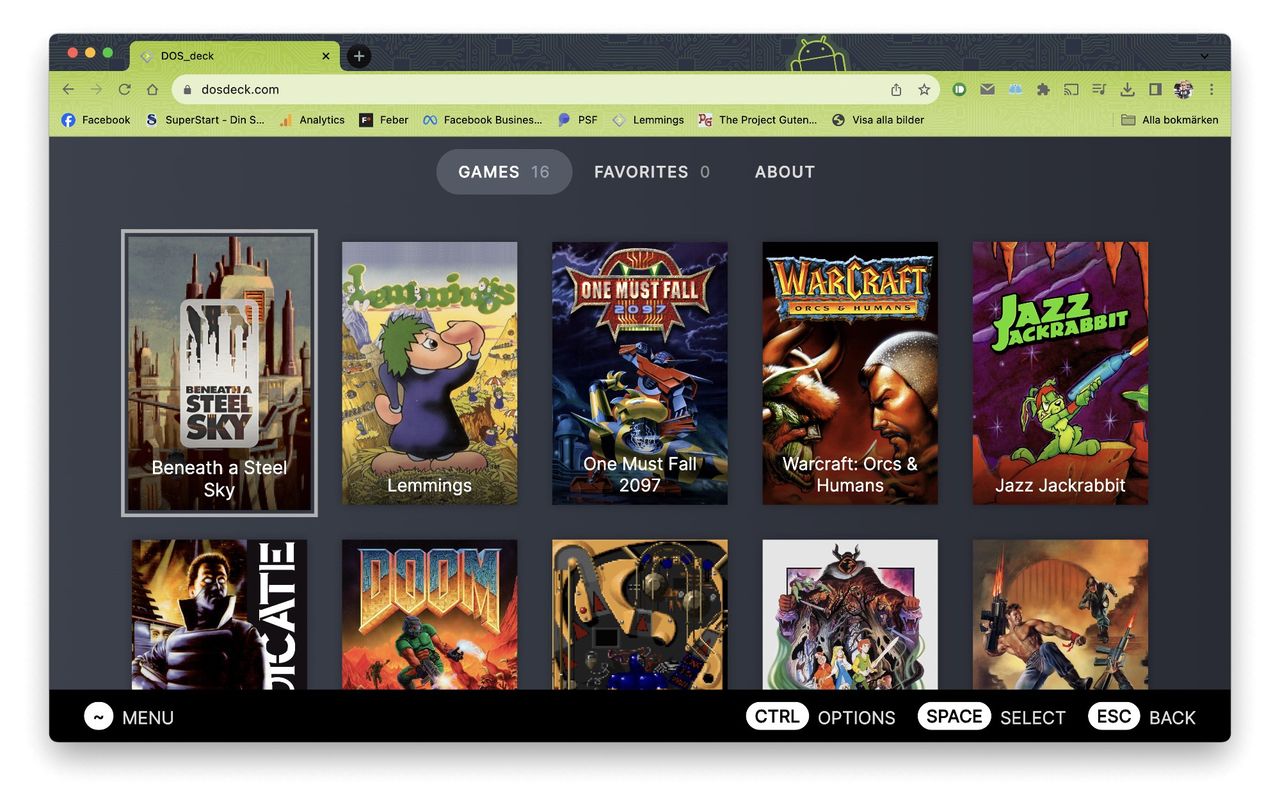The width and height of the screenshot is (1280, 807).
Task: Click the bookmark star icon in address bar
Action: click(x=924, y=89)
